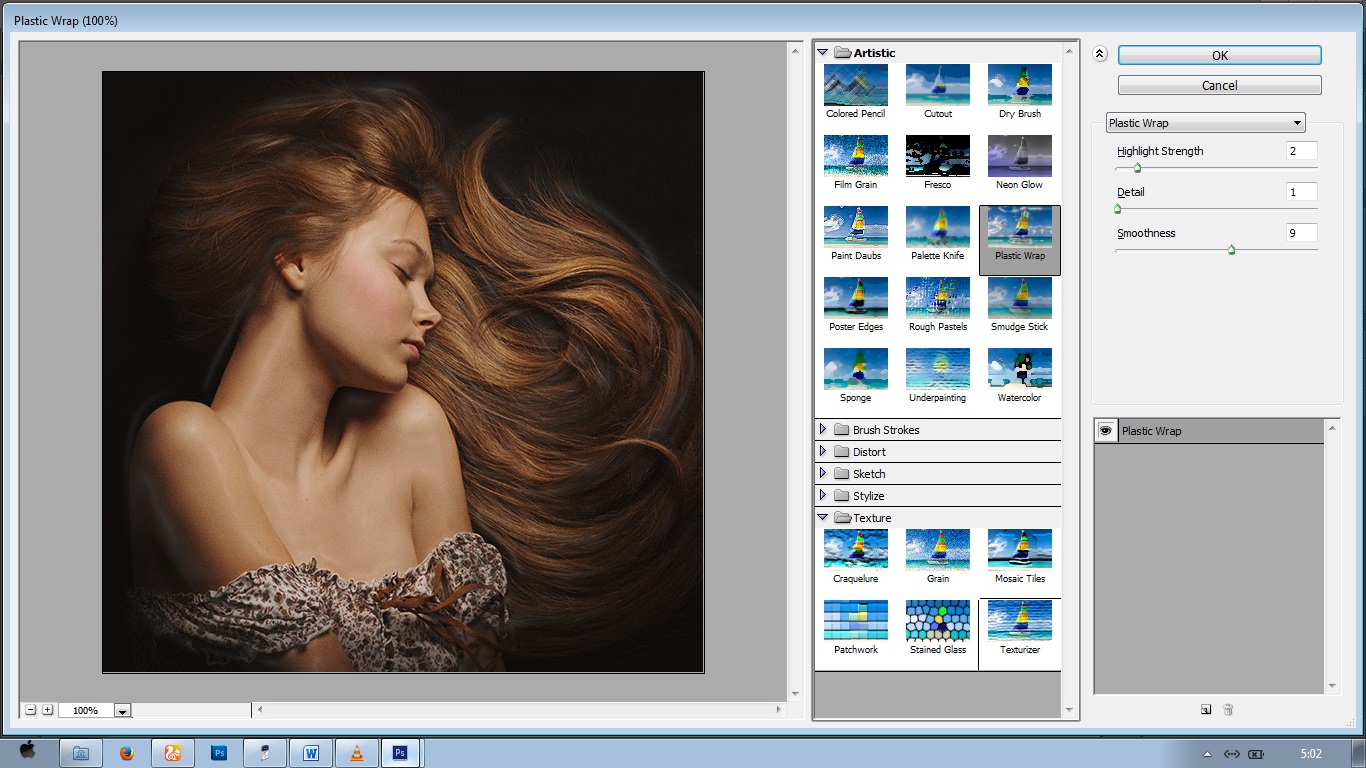The width and height of the screenshot is (1366, 768).
Task: Delete the effect layer via trash icon
Action: tap(1228, 710)
